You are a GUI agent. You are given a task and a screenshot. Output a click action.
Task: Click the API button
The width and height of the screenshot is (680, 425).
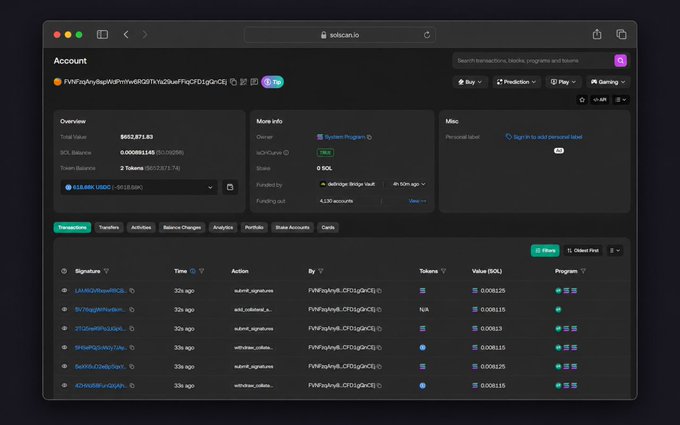tap(599, 100)
